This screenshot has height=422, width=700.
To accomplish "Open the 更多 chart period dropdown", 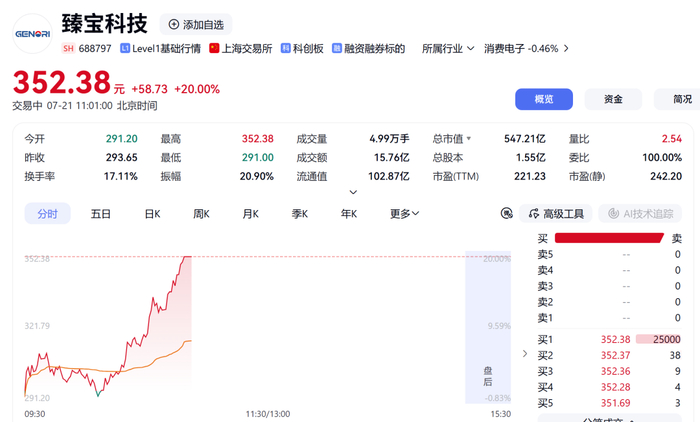I will tap(404, 214).
